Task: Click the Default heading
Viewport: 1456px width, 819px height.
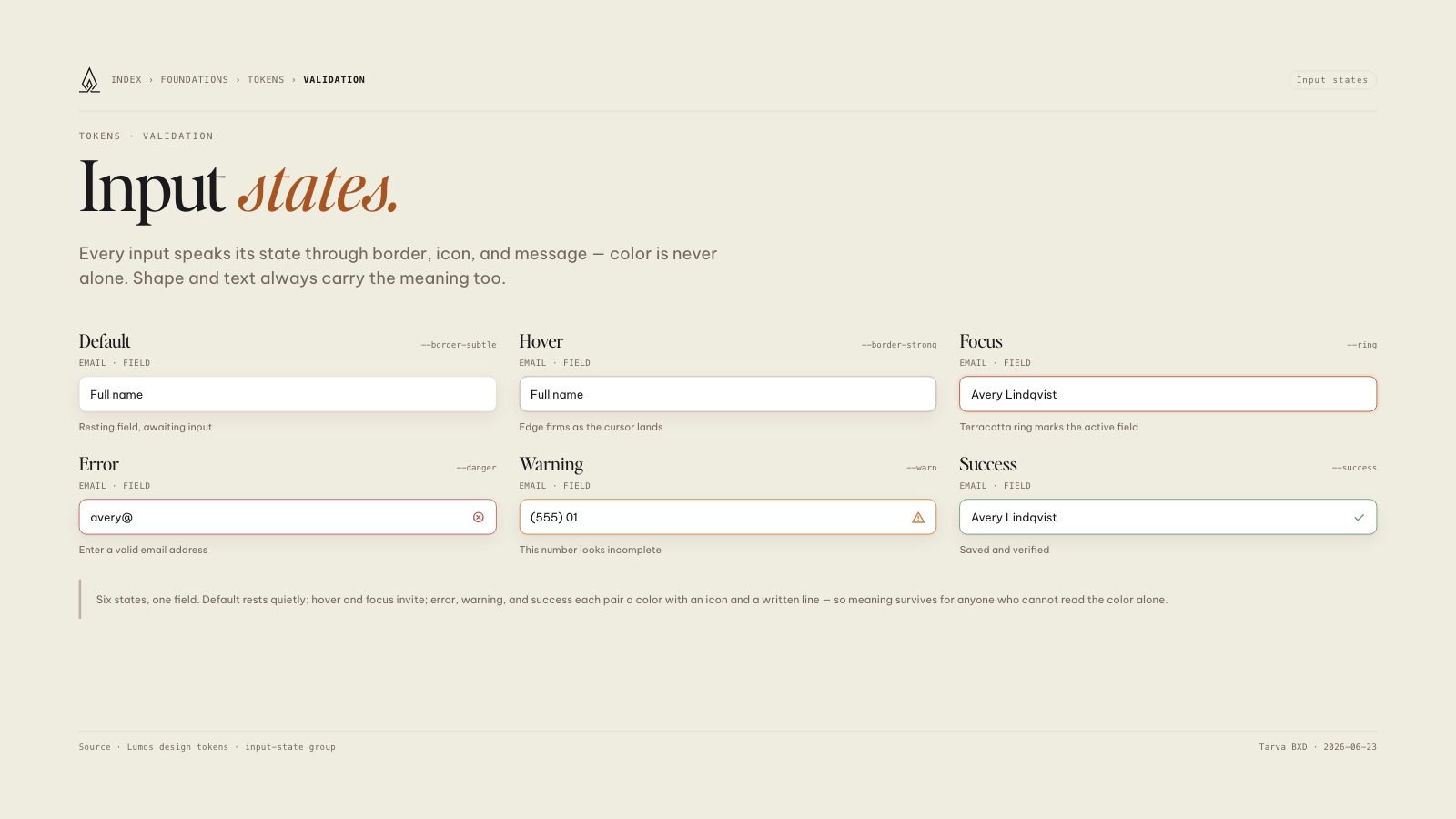Action: point(105,341)
